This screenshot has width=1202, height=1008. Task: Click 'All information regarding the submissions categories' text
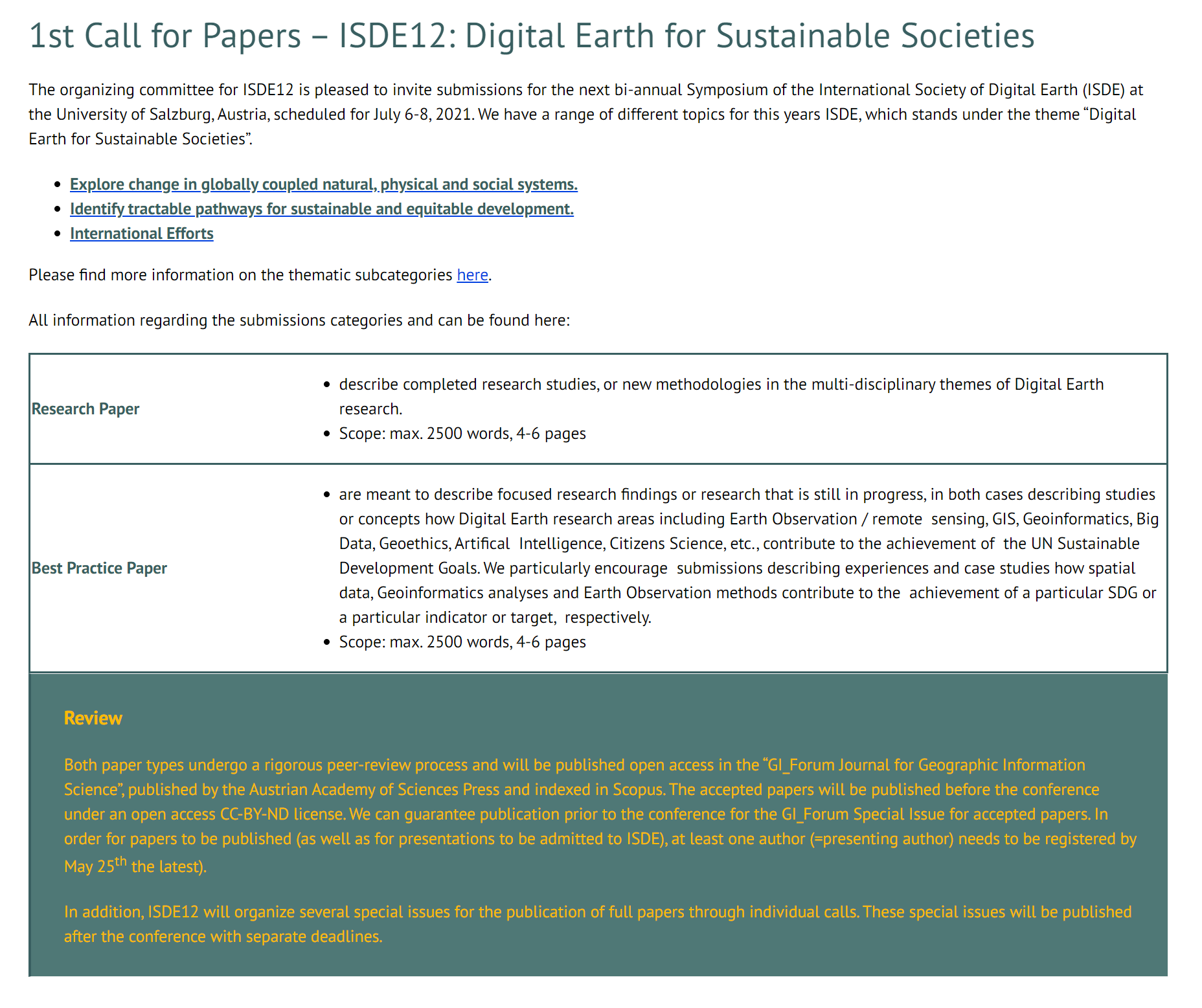299,320
